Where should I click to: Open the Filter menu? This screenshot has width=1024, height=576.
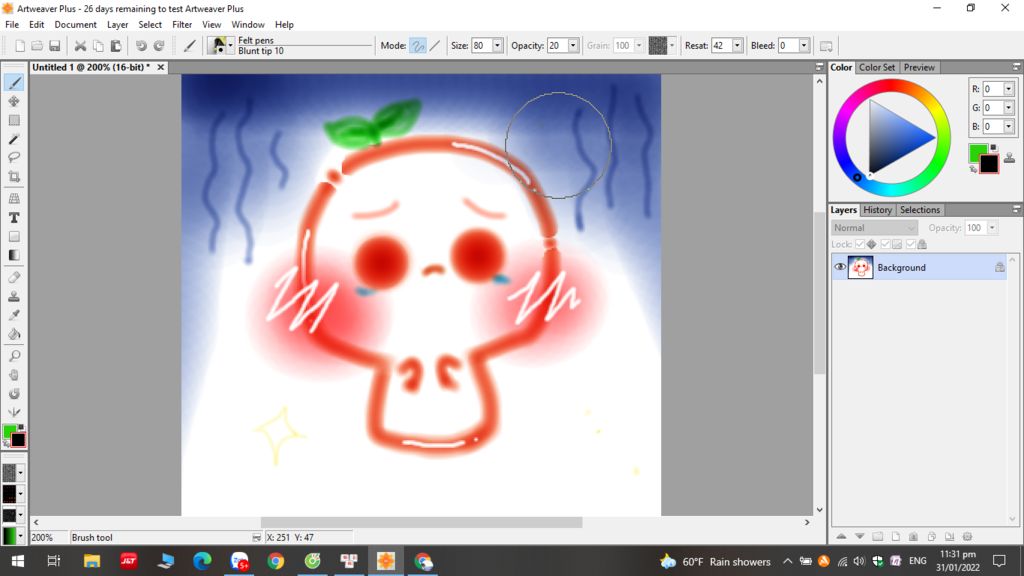(182, 24)
